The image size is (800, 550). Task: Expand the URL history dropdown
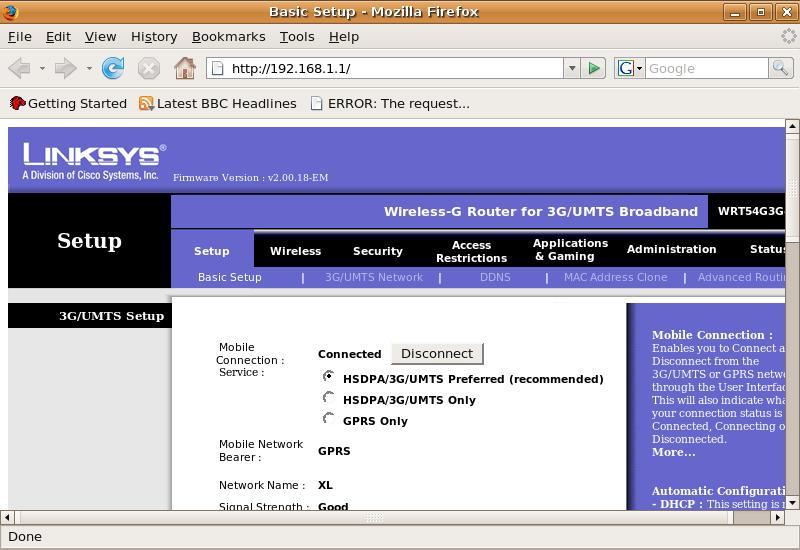572,68
